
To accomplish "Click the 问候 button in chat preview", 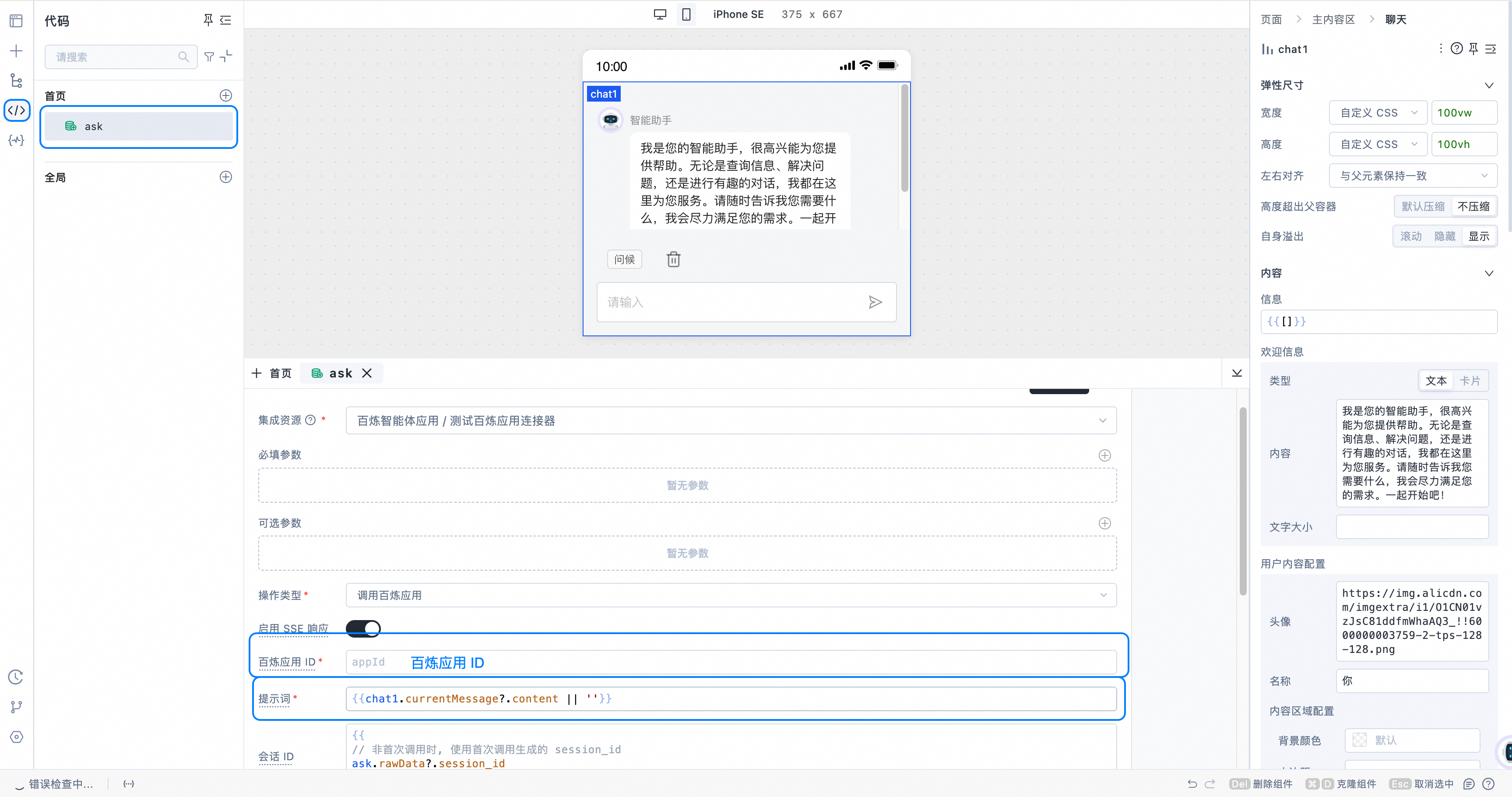I will coord(624,259).
